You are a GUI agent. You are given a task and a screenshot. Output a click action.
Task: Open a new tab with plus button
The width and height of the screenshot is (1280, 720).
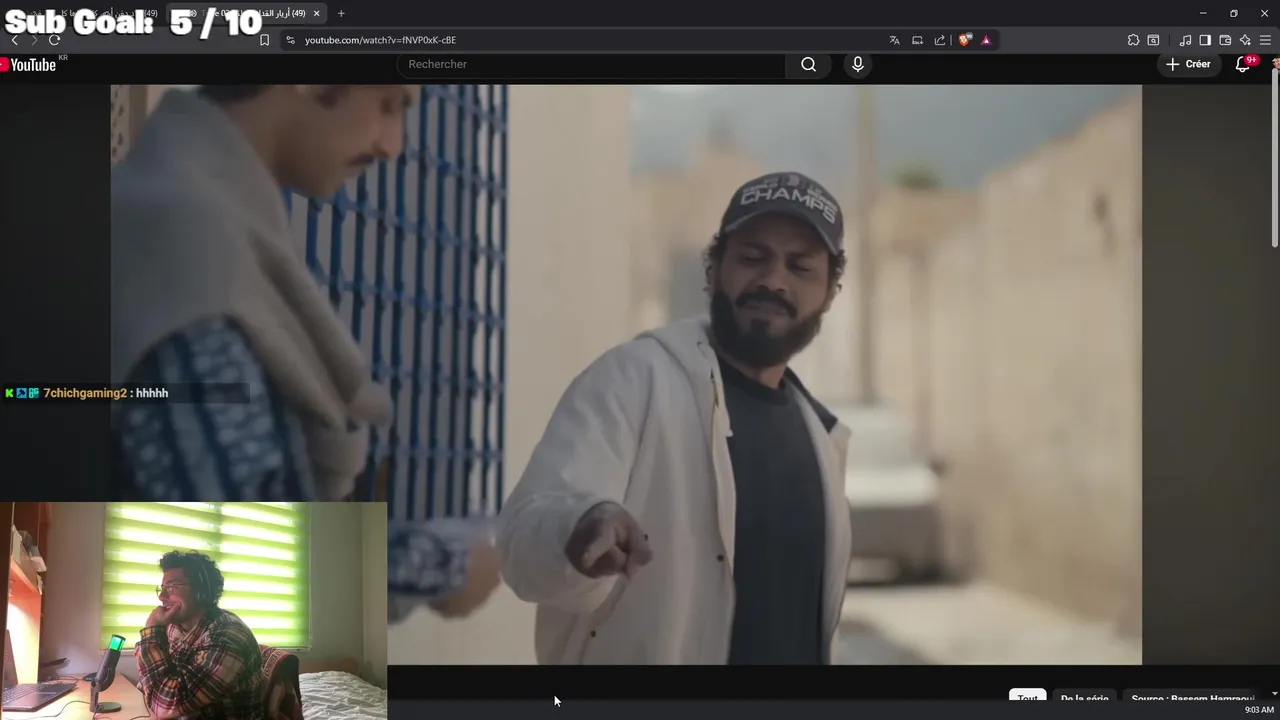(341, 13)
